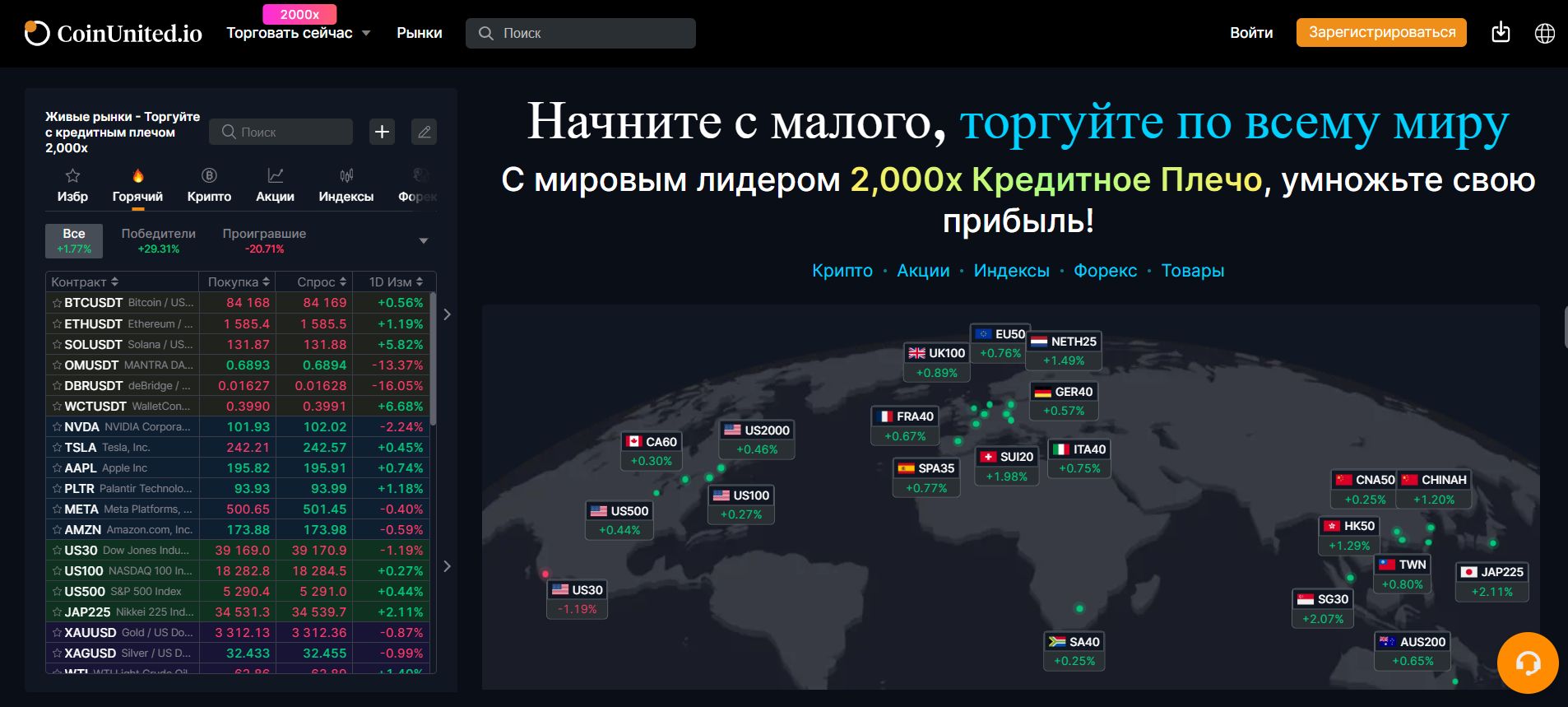Select the UK100 map marker
This screenshot has width=1568, height=707.
(937, 362)
